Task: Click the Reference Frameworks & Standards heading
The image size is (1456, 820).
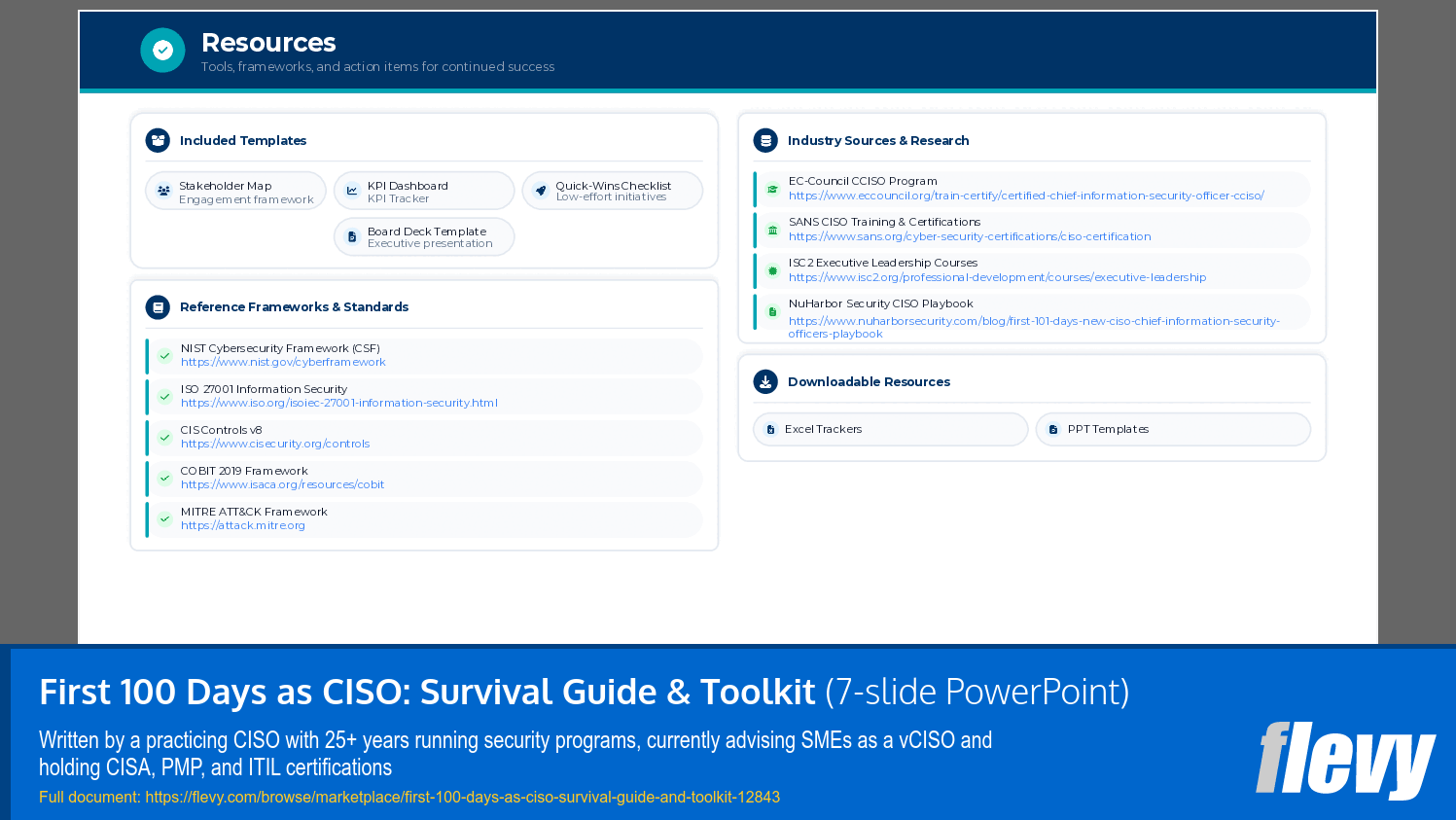Action: [x=295, y=306]
